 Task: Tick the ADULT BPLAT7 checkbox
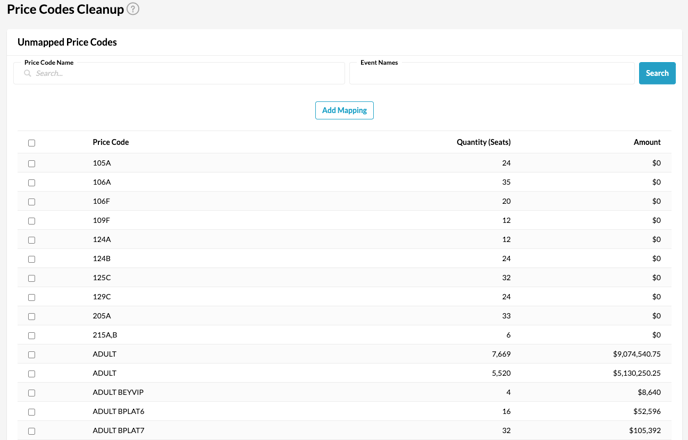pyautogui.click(x=31, y=431)
